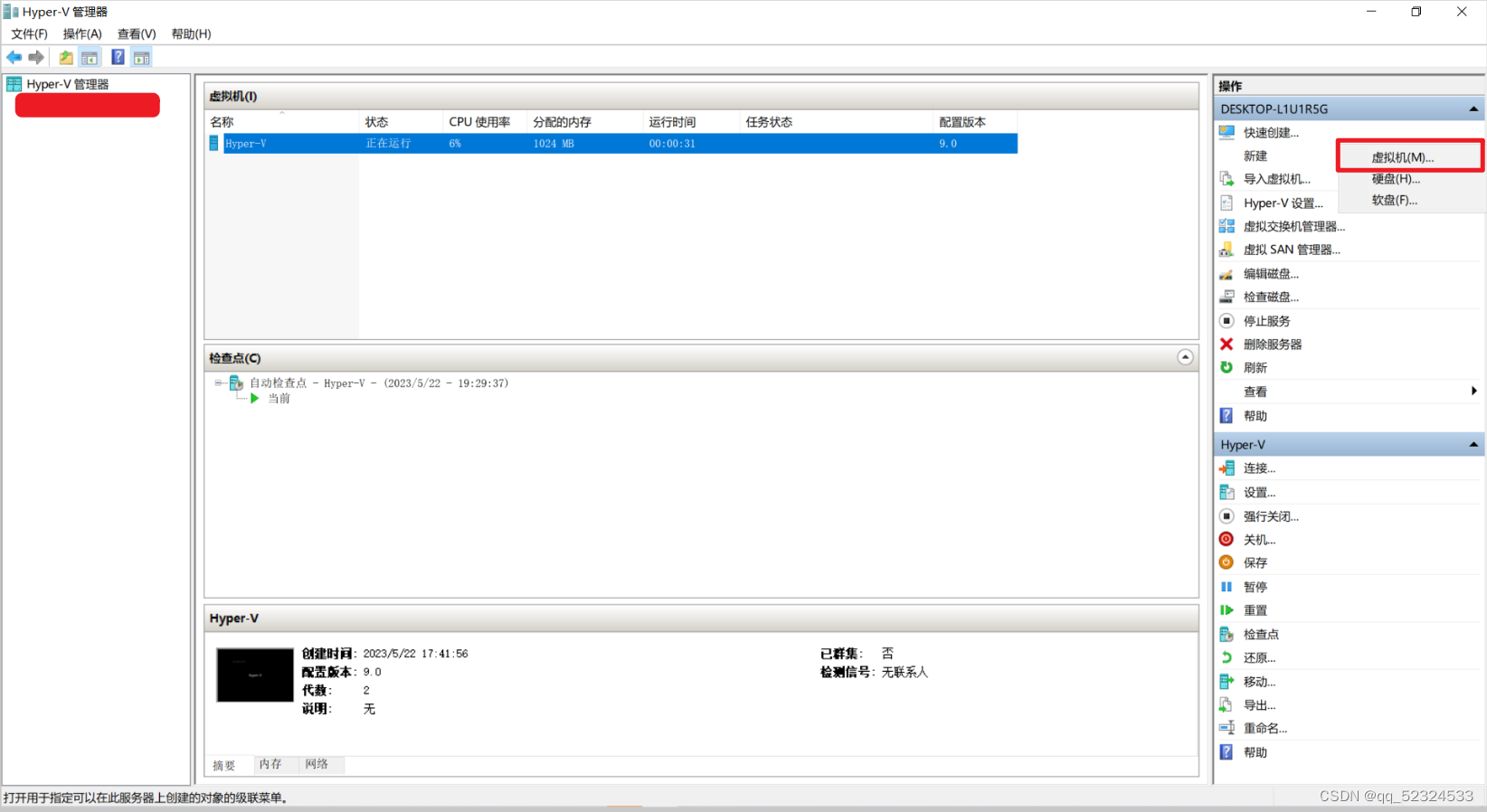Click the 快速创建 icon

pos(1227,132)
